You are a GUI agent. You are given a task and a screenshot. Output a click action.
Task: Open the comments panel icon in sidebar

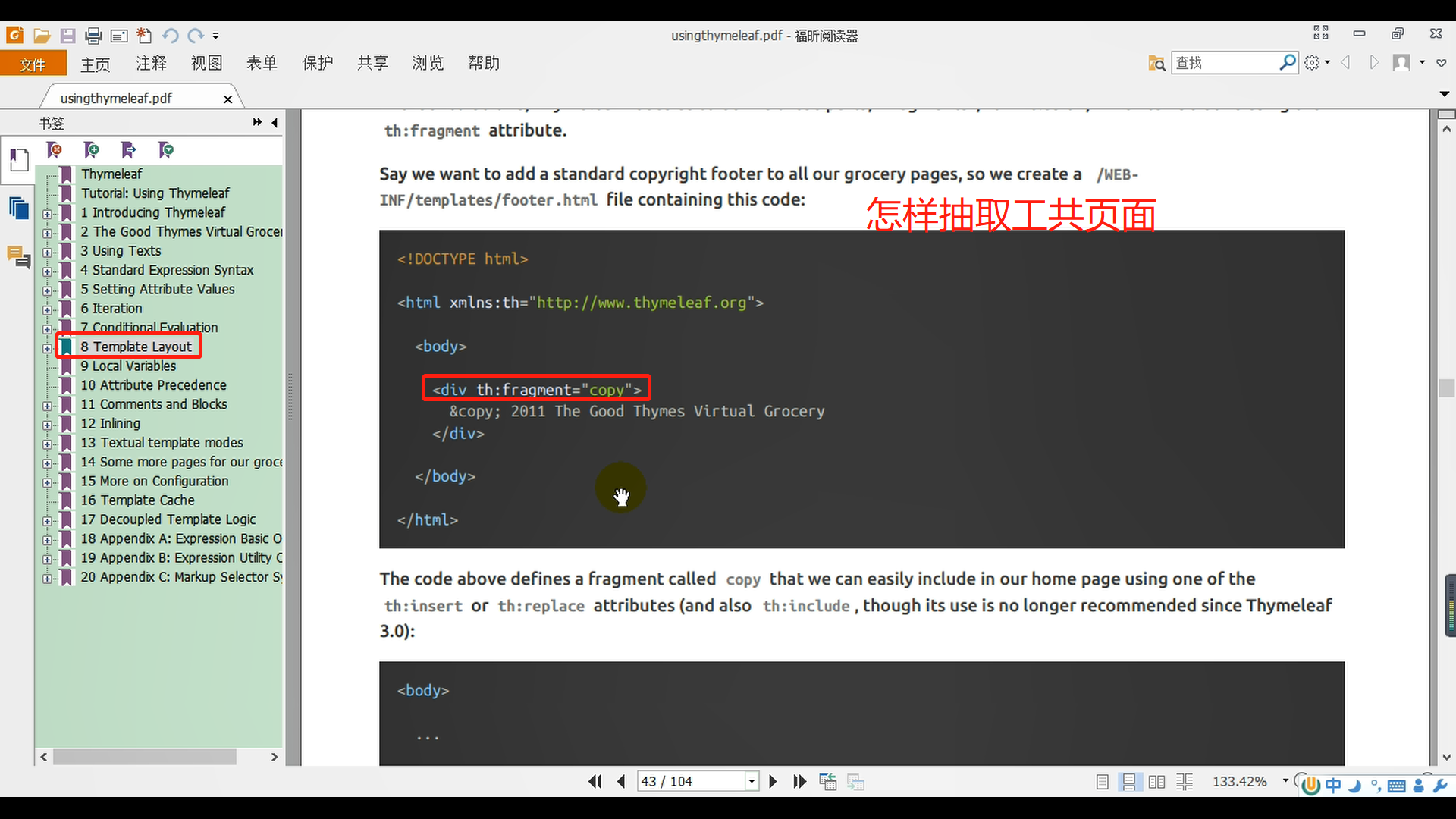[18, 256]
